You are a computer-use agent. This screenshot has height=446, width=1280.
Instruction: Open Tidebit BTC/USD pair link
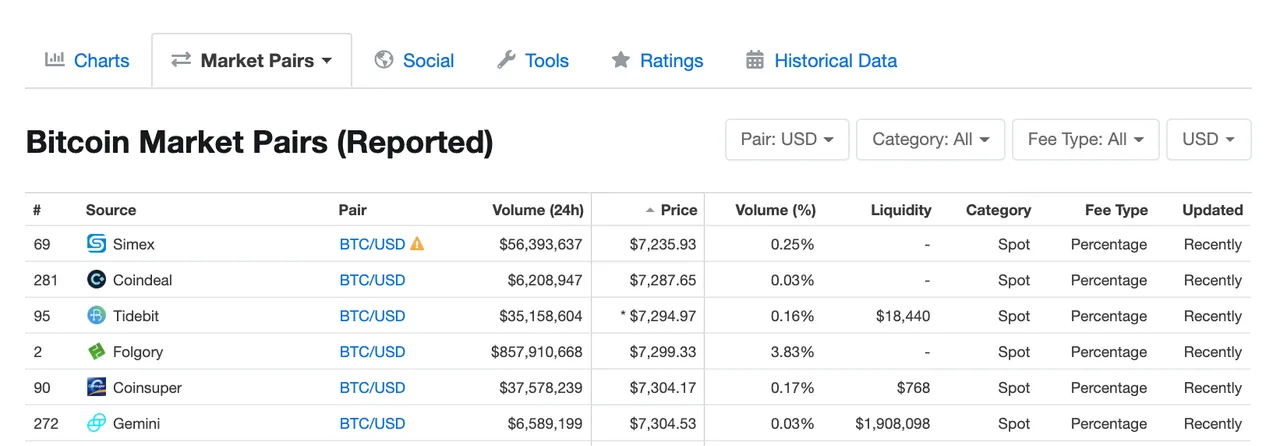point(372,316)
